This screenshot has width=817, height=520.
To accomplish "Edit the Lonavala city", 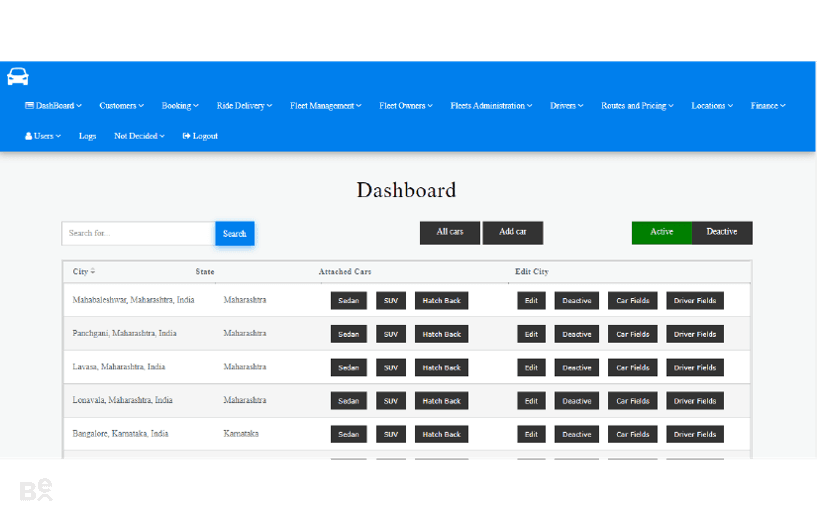I will (531, 401).
